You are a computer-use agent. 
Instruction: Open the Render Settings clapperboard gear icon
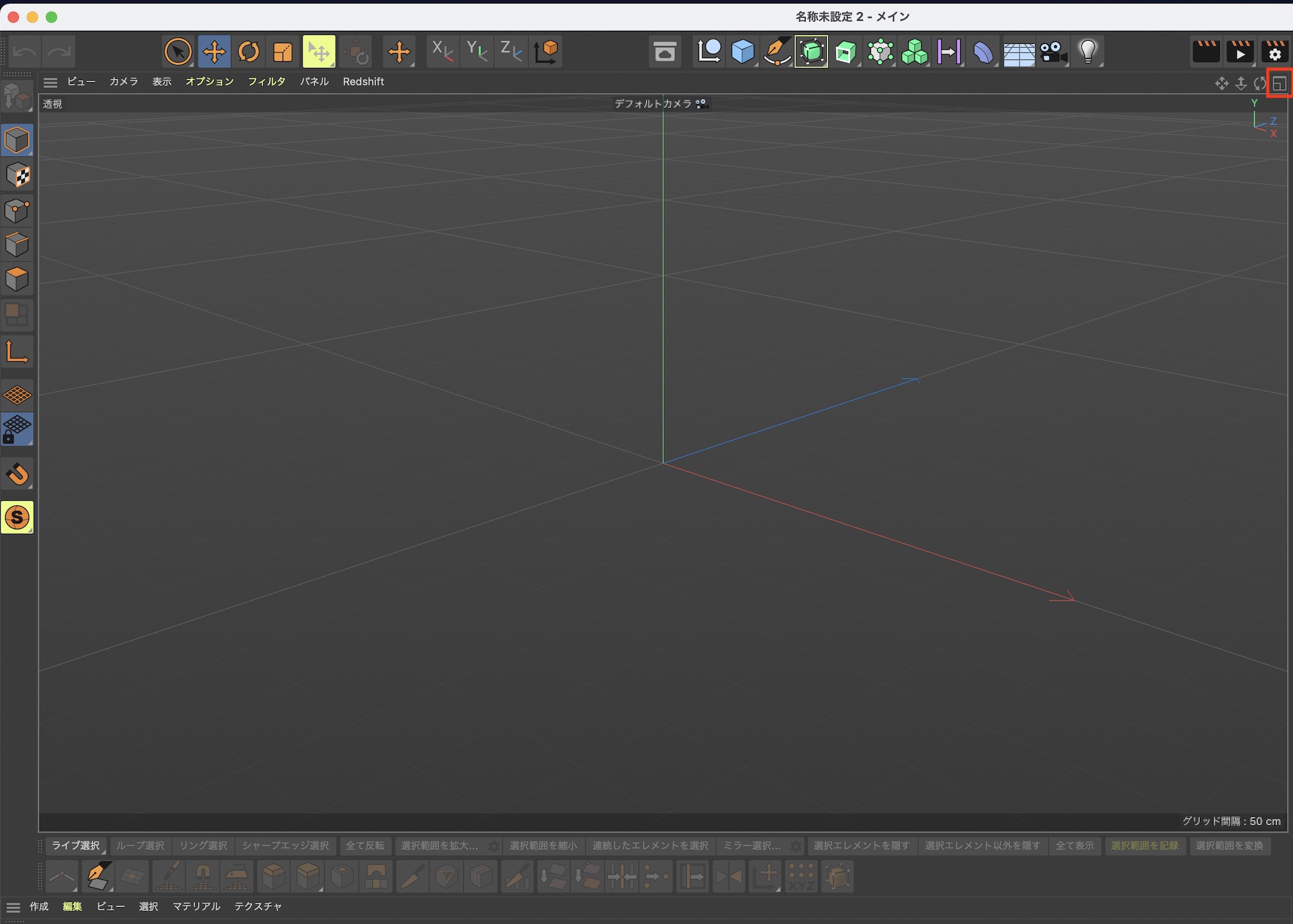pos(1275,52)
